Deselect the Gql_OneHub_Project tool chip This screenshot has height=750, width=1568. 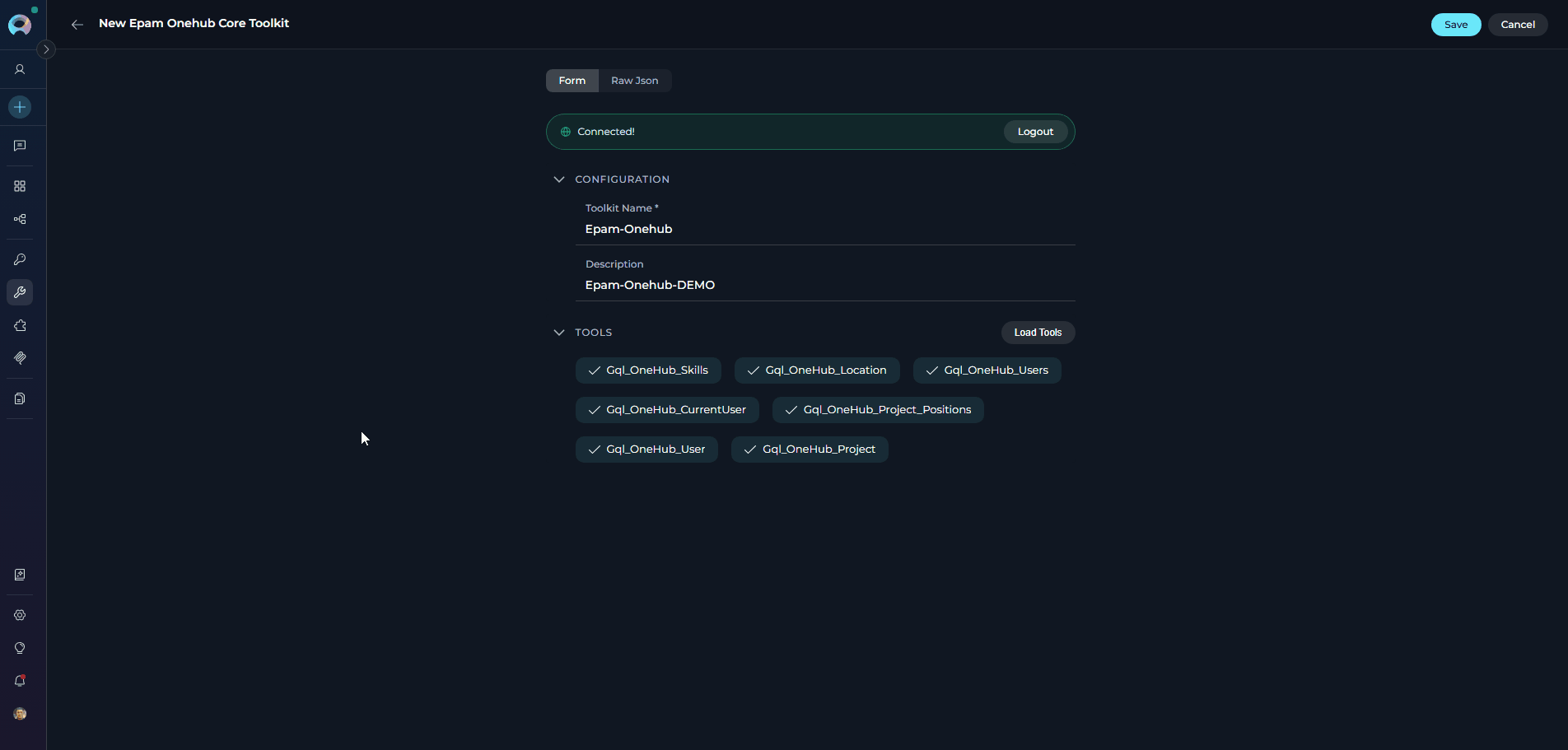point(810,450)
